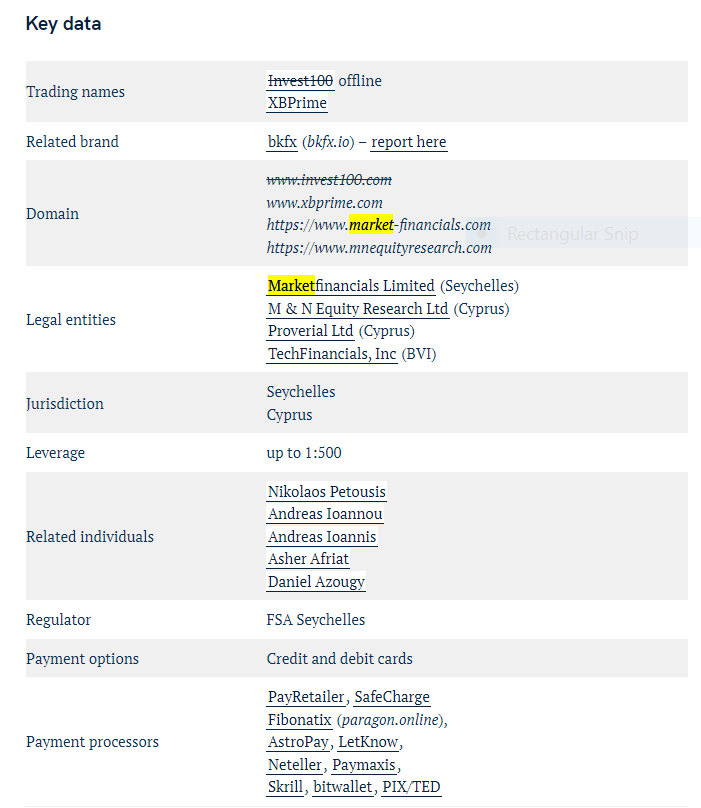Open the AstroPay link

298,742
